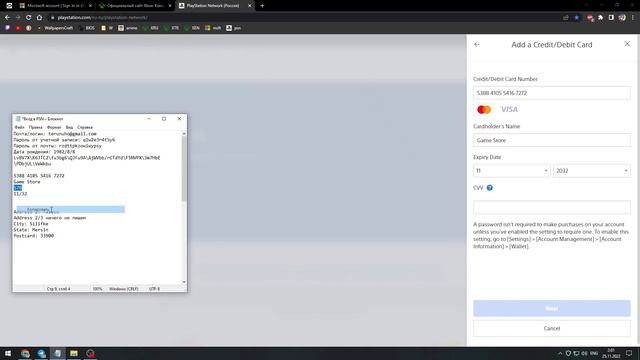This screenshot has width=640, height=360.
Task: Click the 'State: Mersin' line in Notepad
Action: click(x=31, y=230)
